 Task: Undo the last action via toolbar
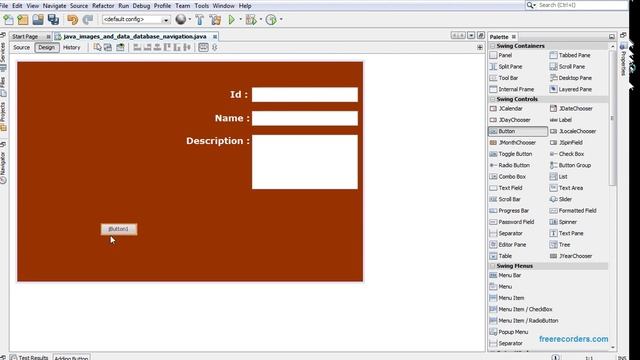click(x=72, y=19)
